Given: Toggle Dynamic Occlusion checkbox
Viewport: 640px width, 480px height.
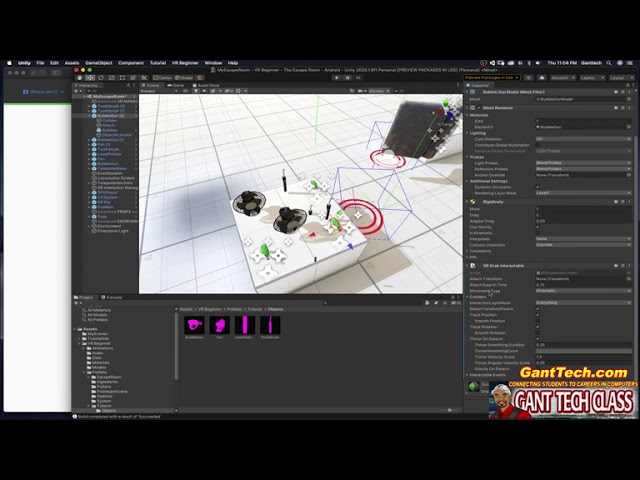Looking at the screenshot, I should tap(538, 187).
